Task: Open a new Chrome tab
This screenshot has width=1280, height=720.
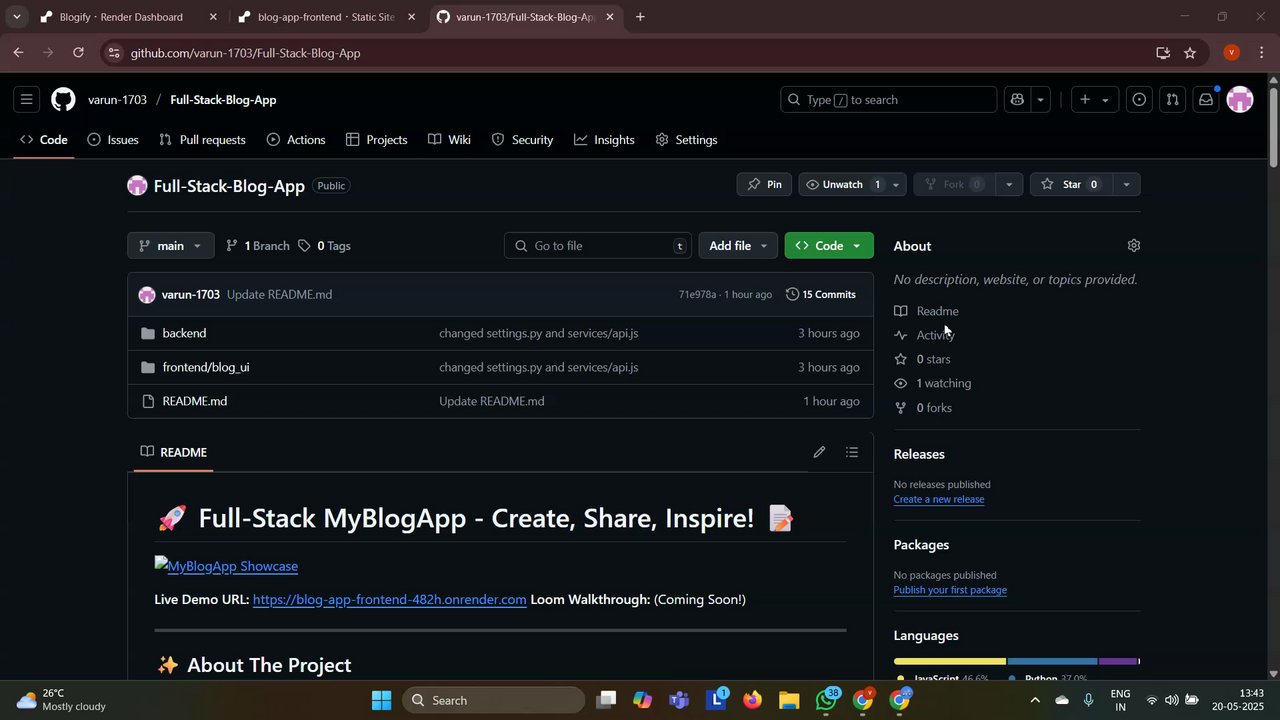Action: [640, 17]
